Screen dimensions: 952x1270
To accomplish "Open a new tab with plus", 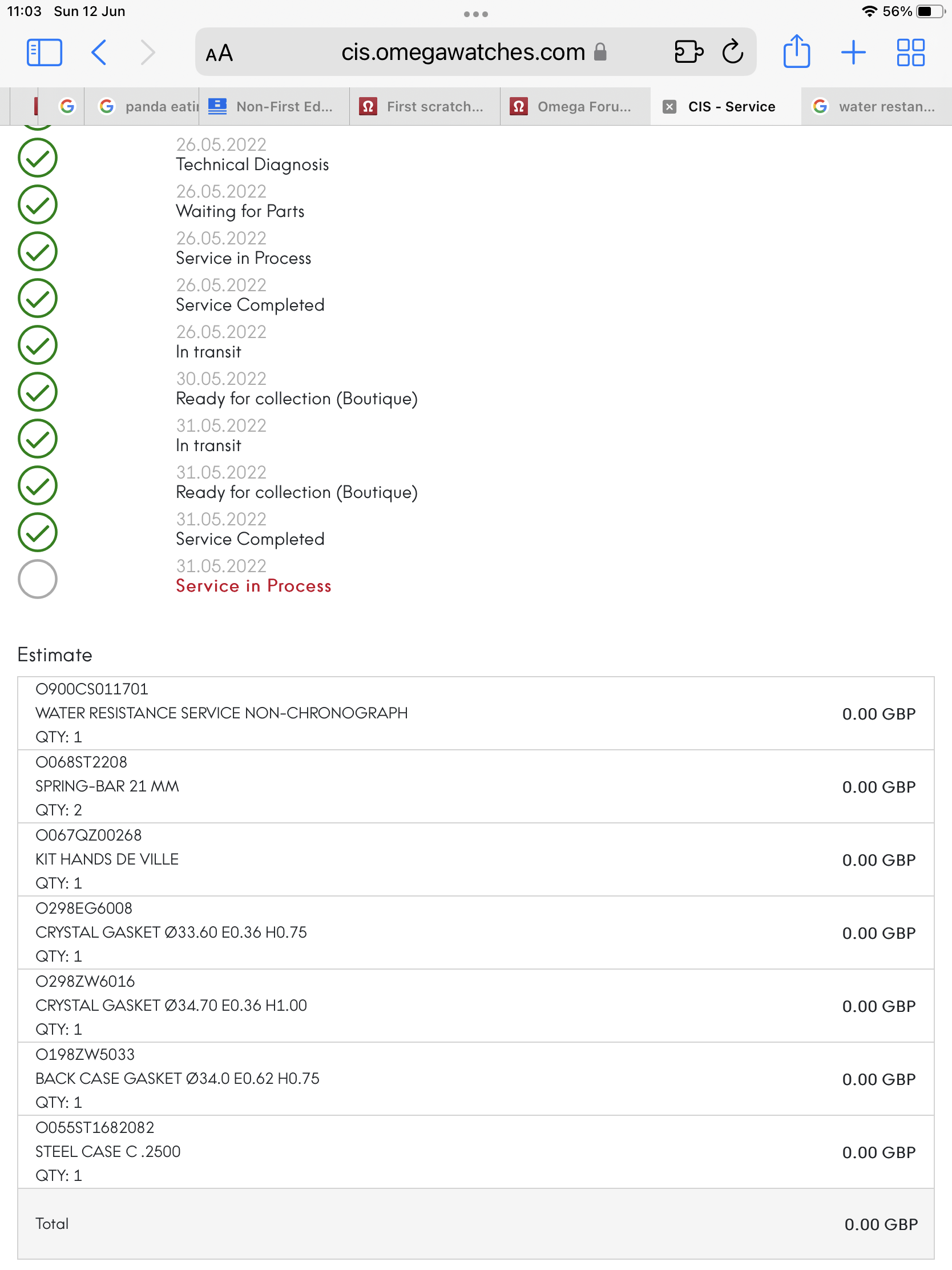I will click(853, 52).
